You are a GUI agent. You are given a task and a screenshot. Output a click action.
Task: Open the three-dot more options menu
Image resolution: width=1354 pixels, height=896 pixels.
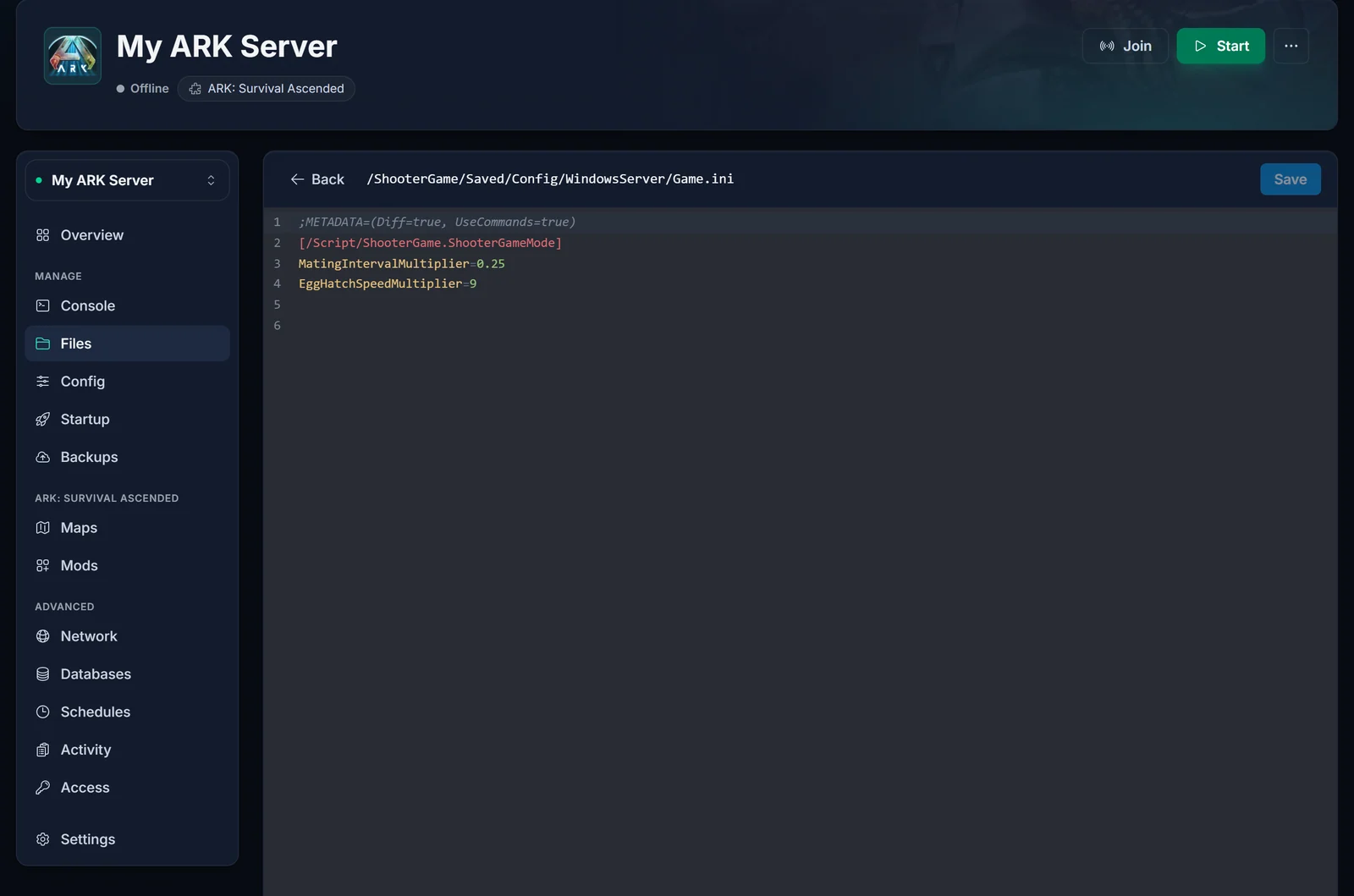click(1291, 46)
